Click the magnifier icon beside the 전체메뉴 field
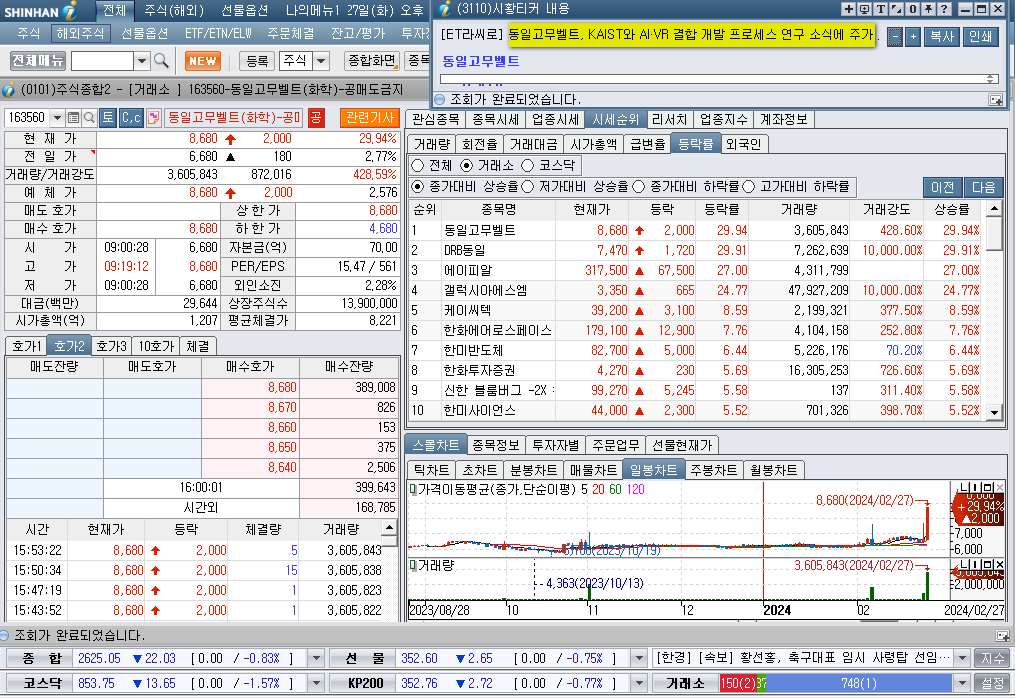 point(162,61)
